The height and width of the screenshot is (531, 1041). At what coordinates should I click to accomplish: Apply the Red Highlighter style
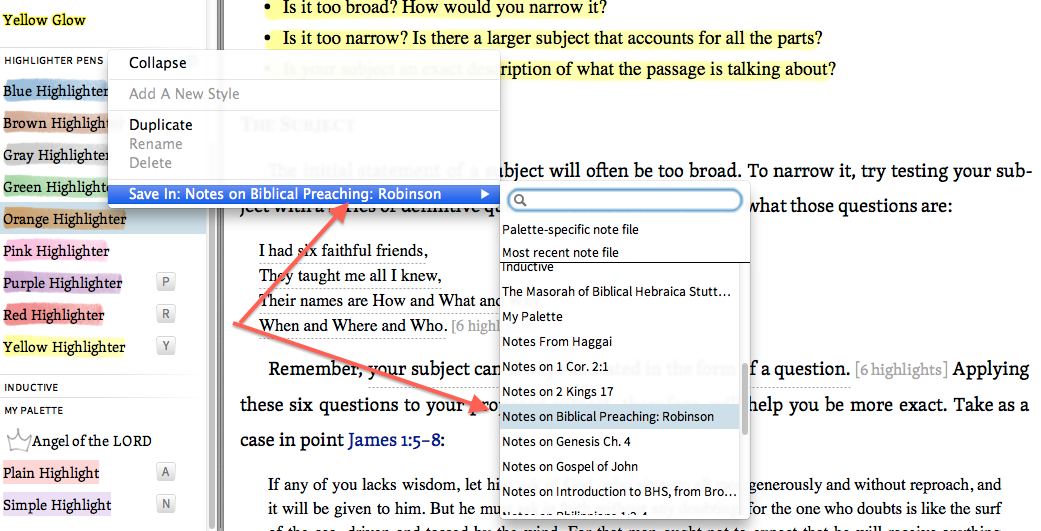(54, 315)
